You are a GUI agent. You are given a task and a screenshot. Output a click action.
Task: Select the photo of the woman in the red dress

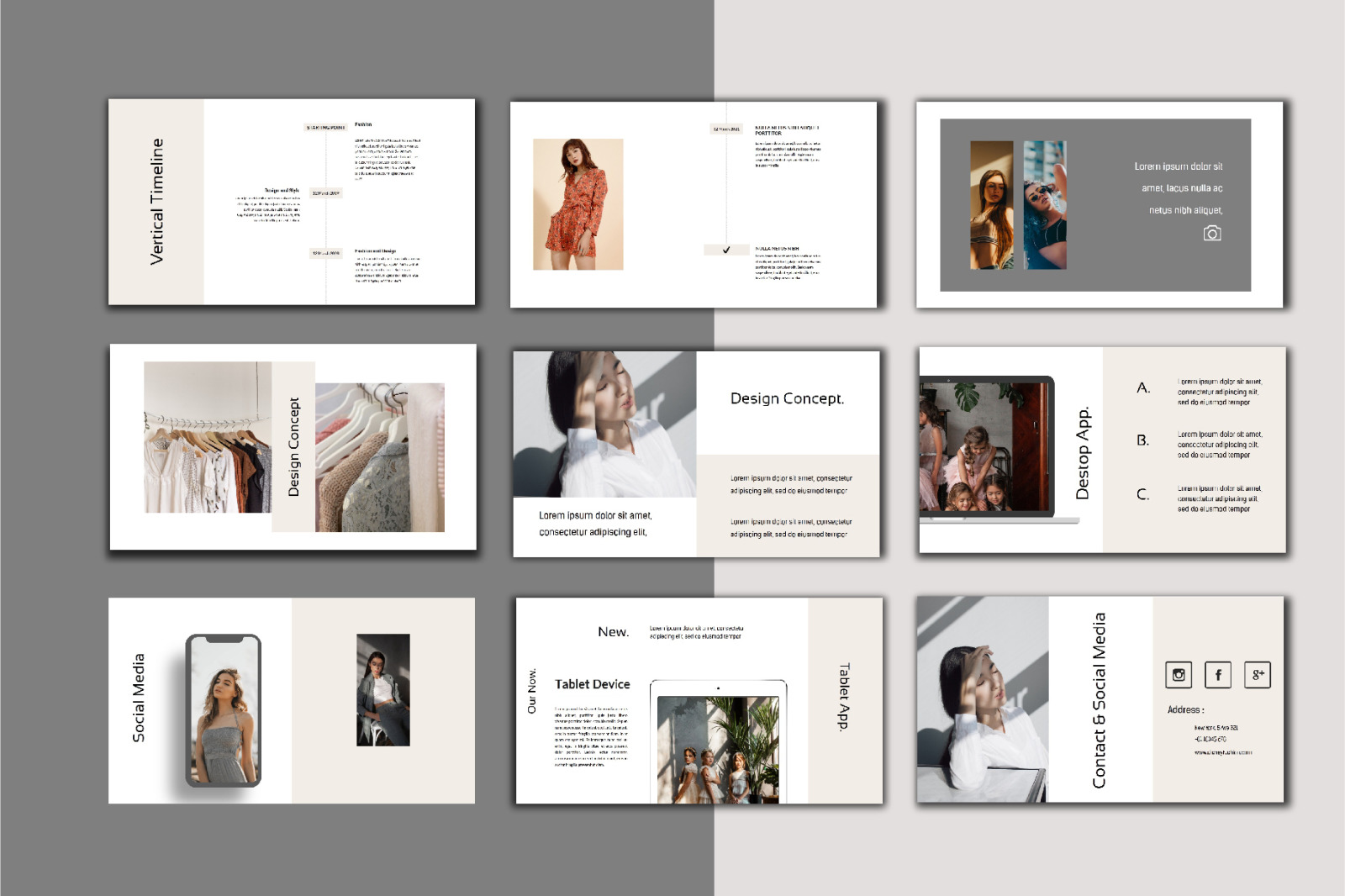578,204
